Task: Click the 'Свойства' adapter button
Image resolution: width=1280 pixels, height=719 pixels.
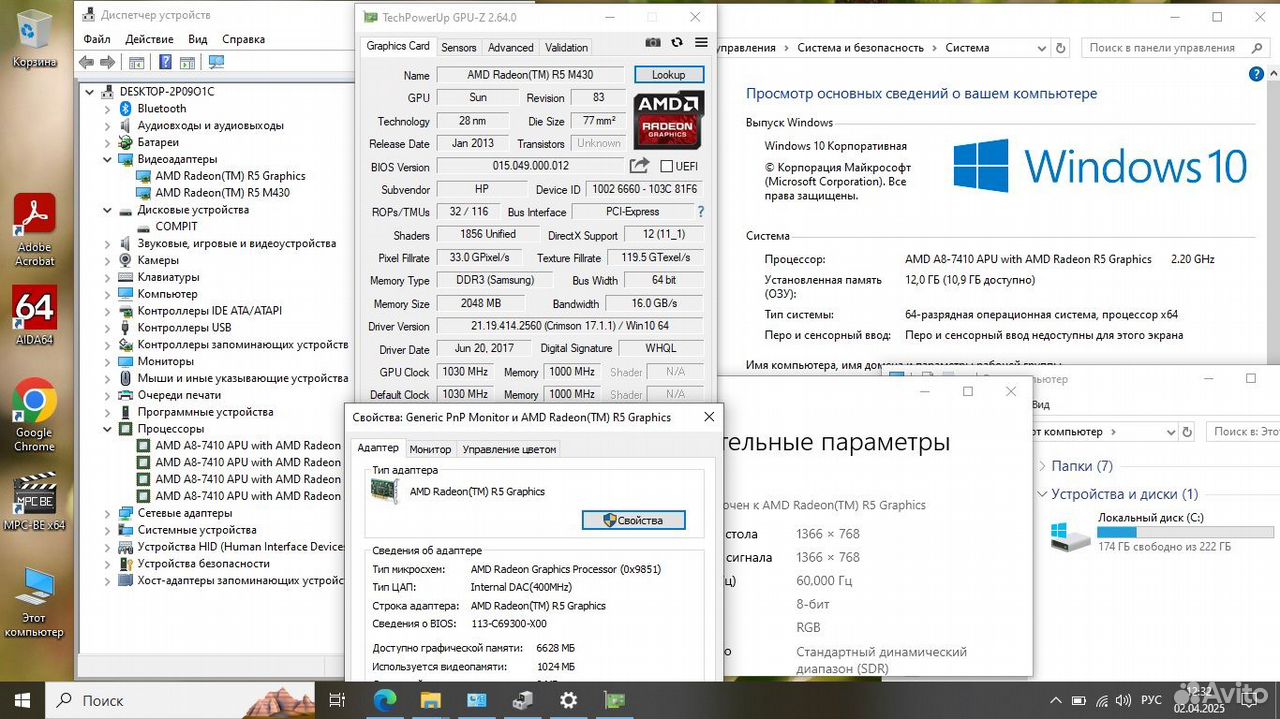Action: [634, 520]
